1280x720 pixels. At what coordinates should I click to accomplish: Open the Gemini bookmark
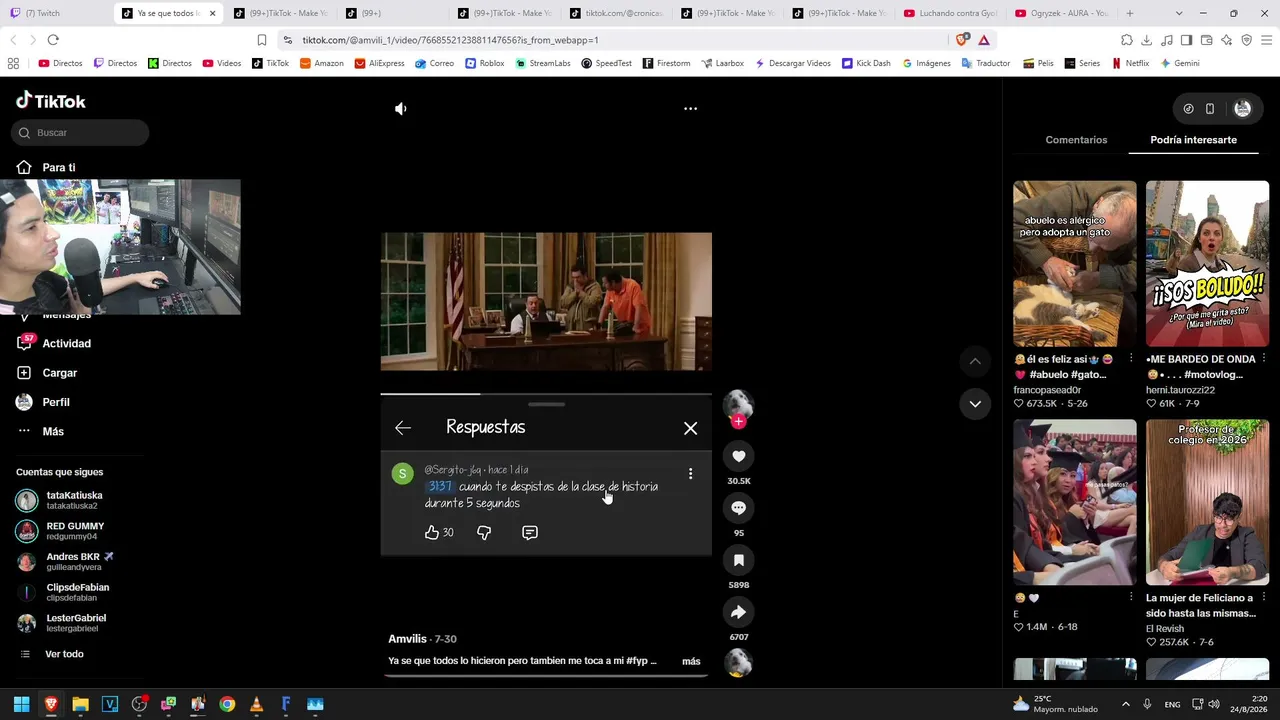coord(1179,63)
